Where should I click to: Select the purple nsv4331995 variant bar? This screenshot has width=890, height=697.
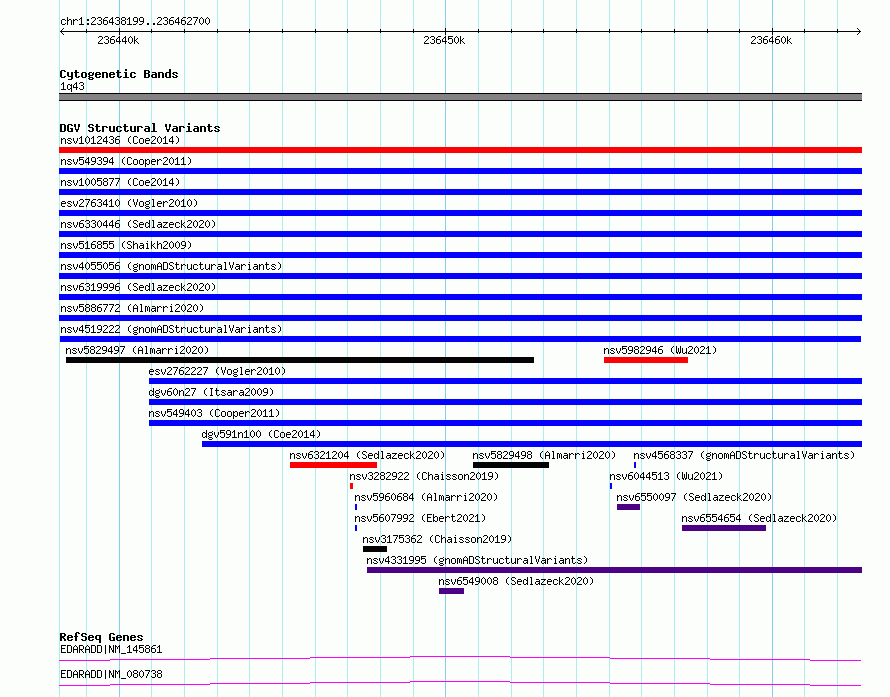coord(614,570)
